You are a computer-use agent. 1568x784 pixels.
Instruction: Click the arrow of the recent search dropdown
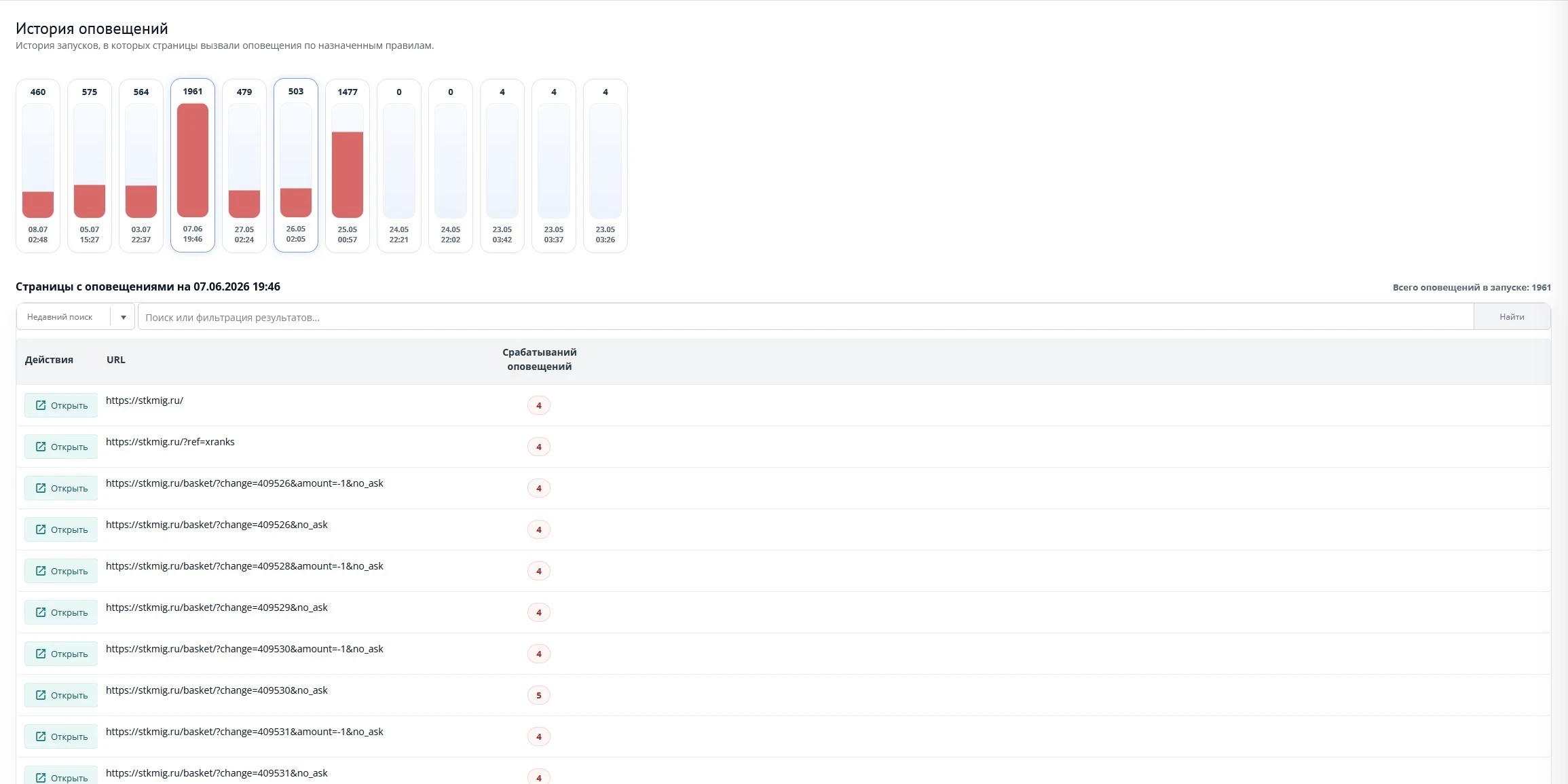124,317
